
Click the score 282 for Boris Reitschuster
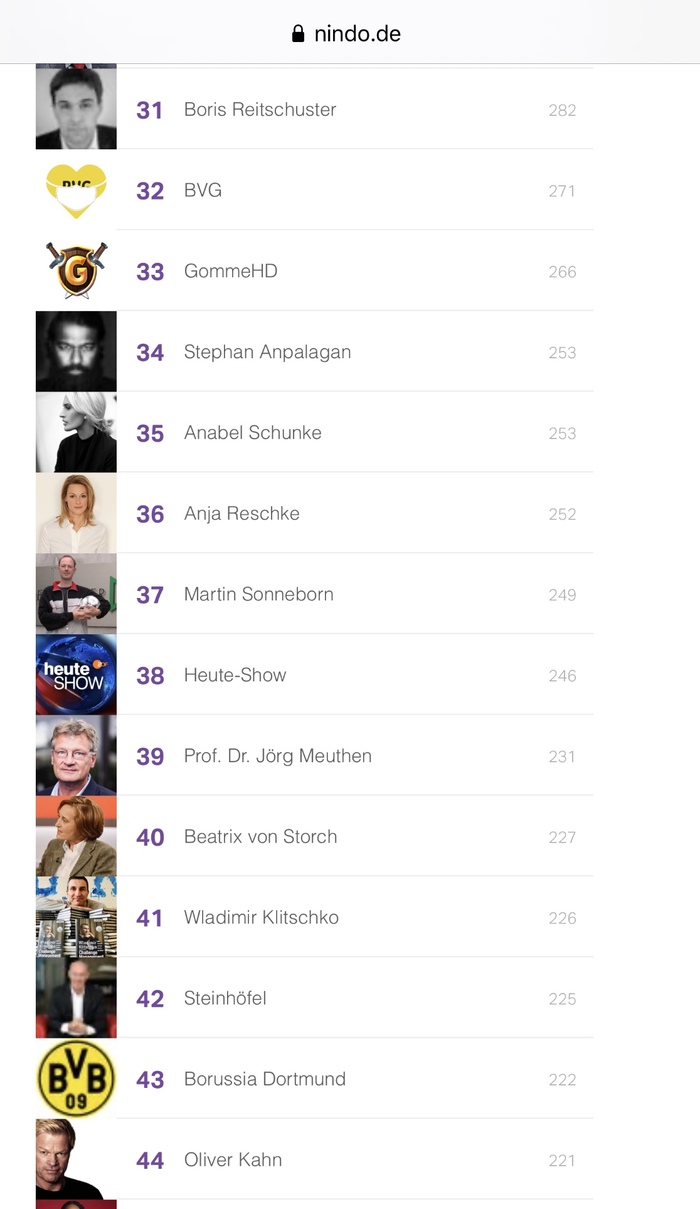[x=562, y=110]
